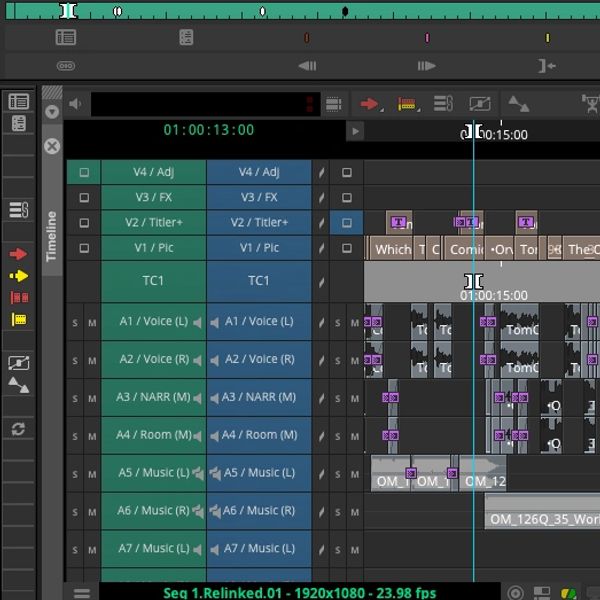Toggle link selection icon in the left palette
The width and height of the screenshot is (600, 600).
pos(19,210)
